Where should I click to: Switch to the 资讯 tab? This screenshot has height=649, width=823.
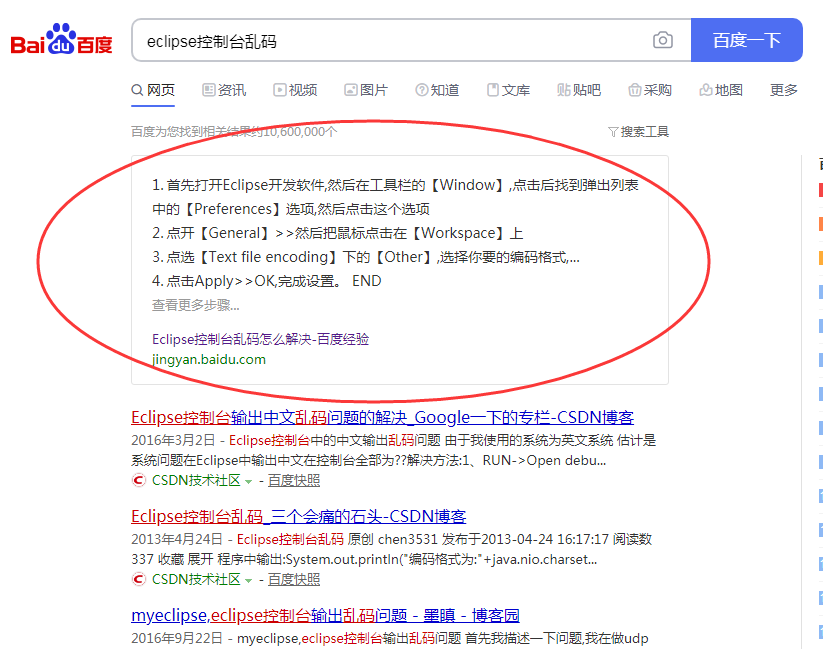[224, 90]
